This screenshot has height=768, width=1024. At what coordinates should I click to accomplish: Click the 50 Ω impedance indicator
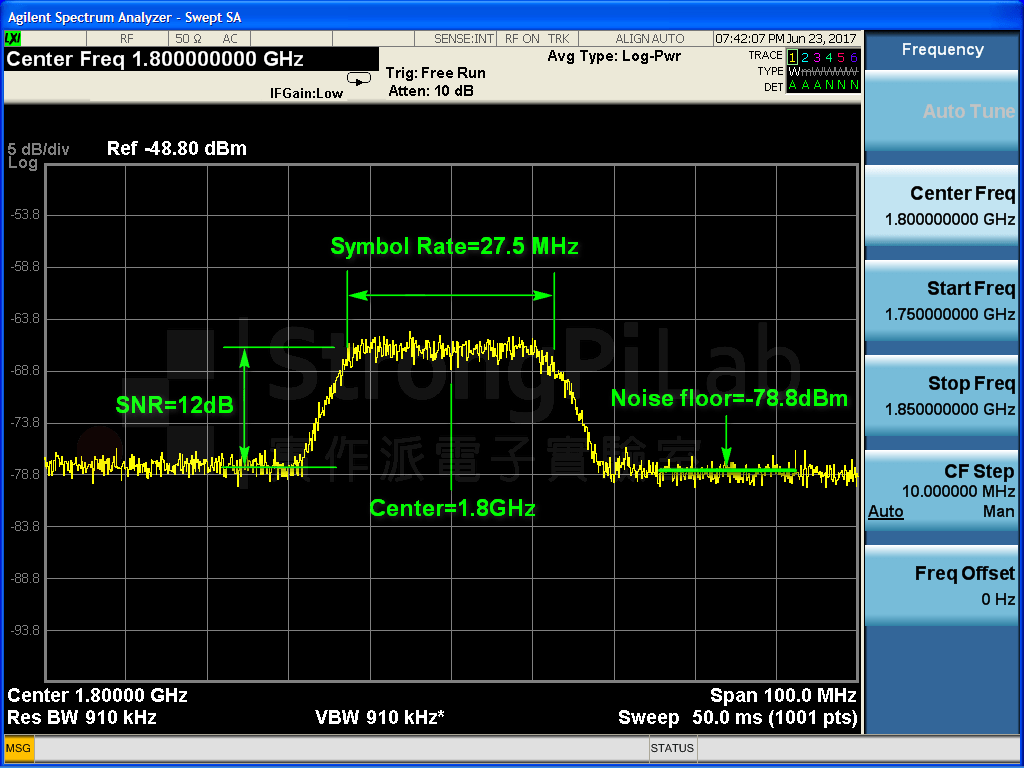click(x=188, y=39)
